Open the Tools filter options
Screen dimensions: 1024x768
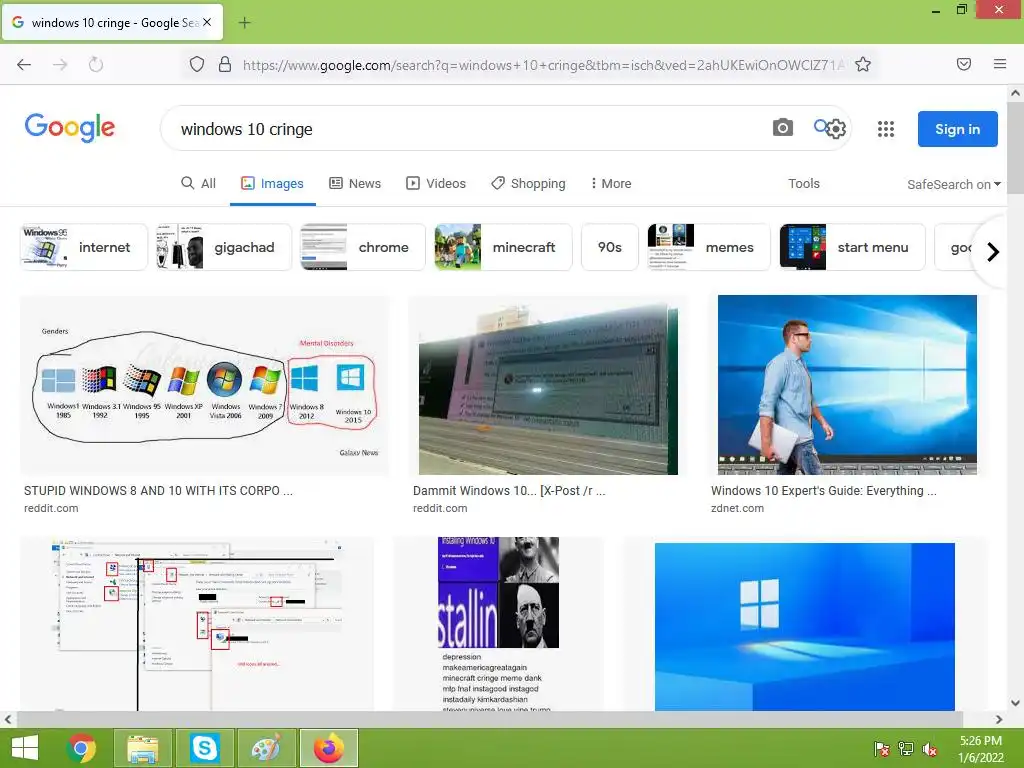803,184
